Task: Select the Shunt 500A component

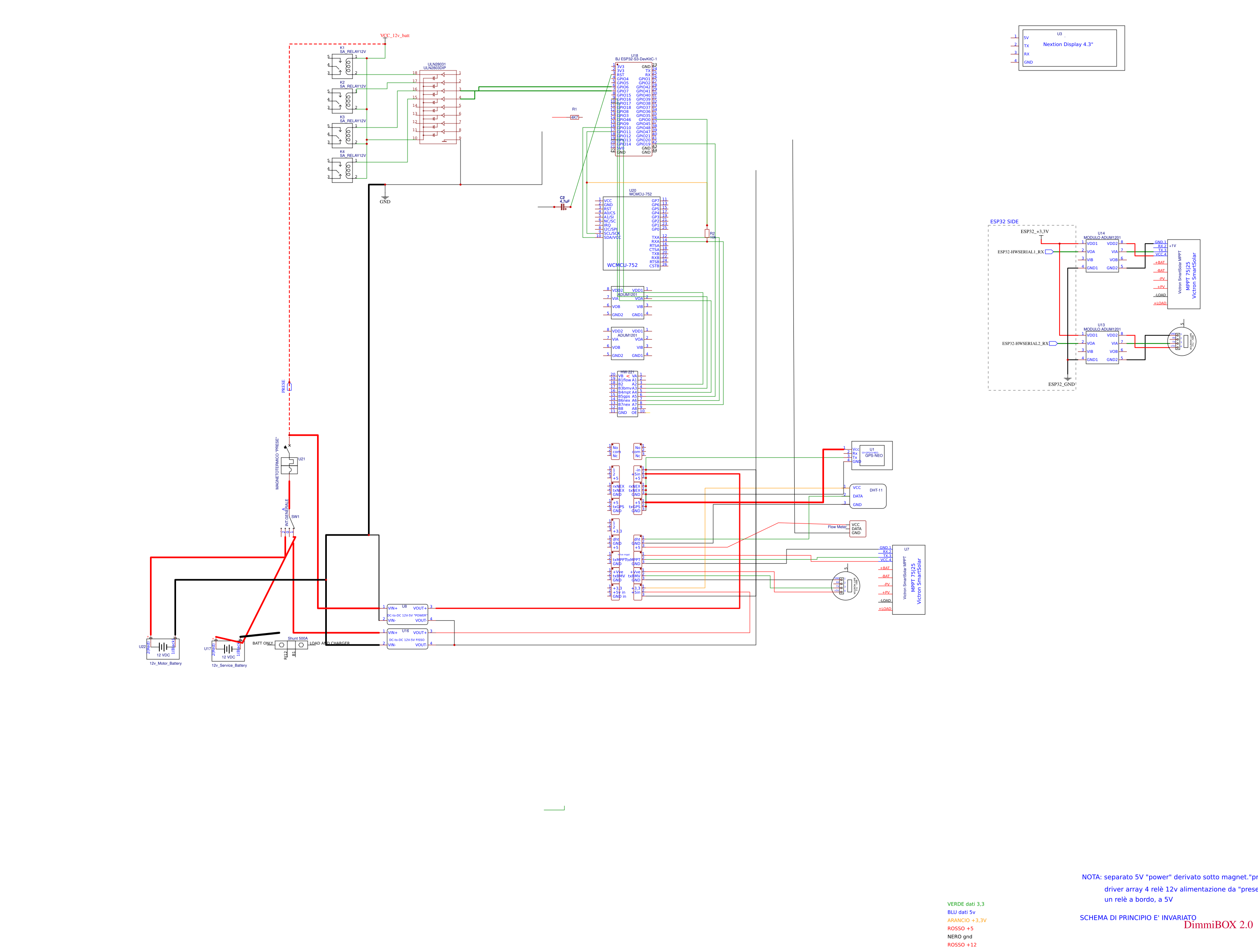Action: coord(291,645)
